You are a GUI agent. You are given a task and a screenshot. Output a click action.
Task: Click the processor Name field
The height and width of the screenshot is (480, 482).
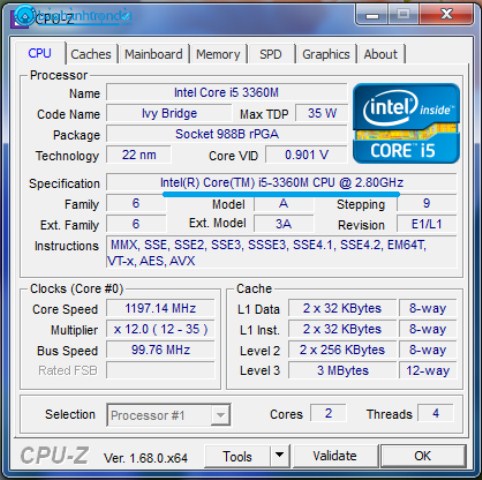click(227, 92)
